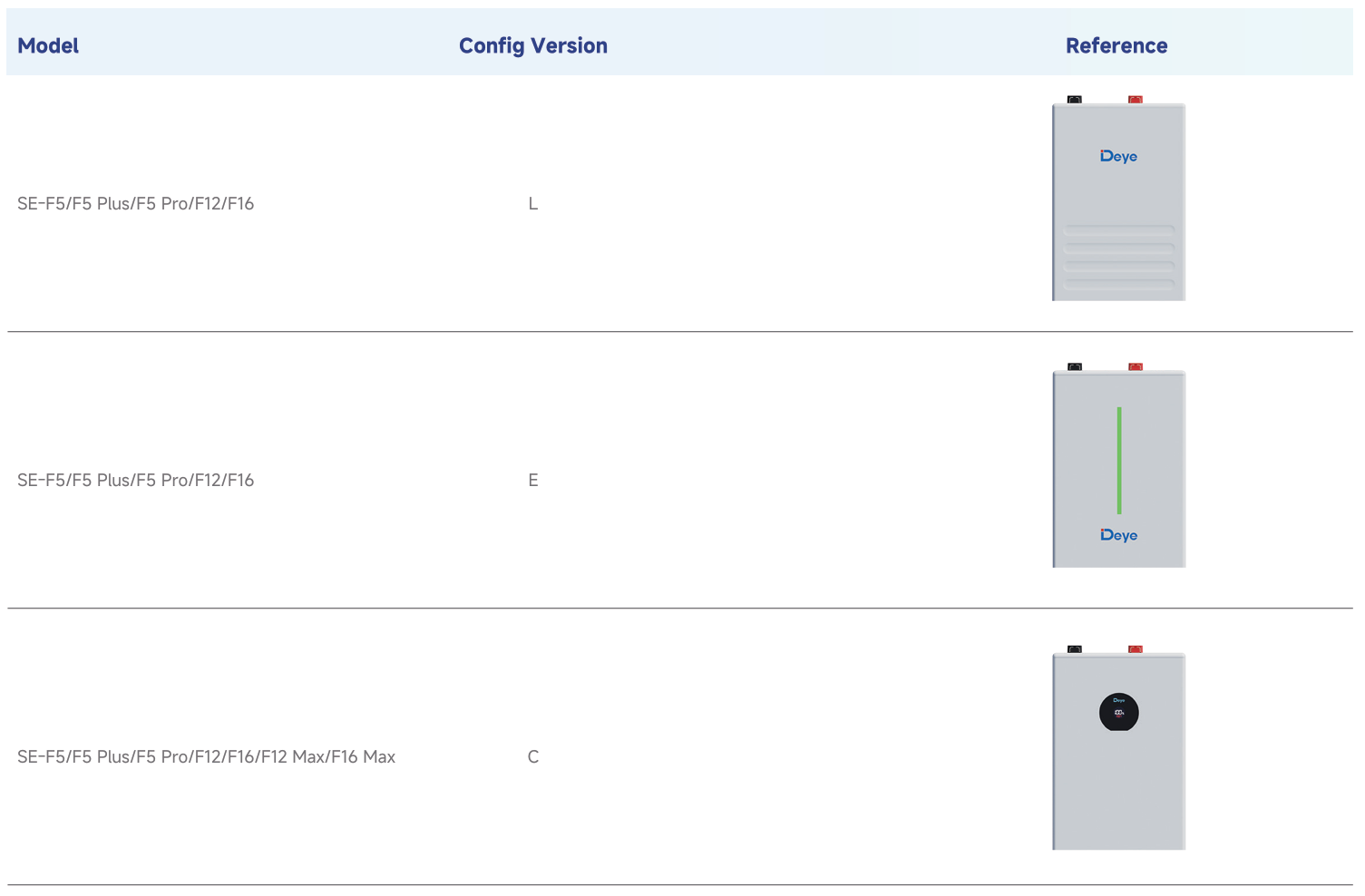Click config version letter C
Screen dimensions: 1365x896
[533, 757]
